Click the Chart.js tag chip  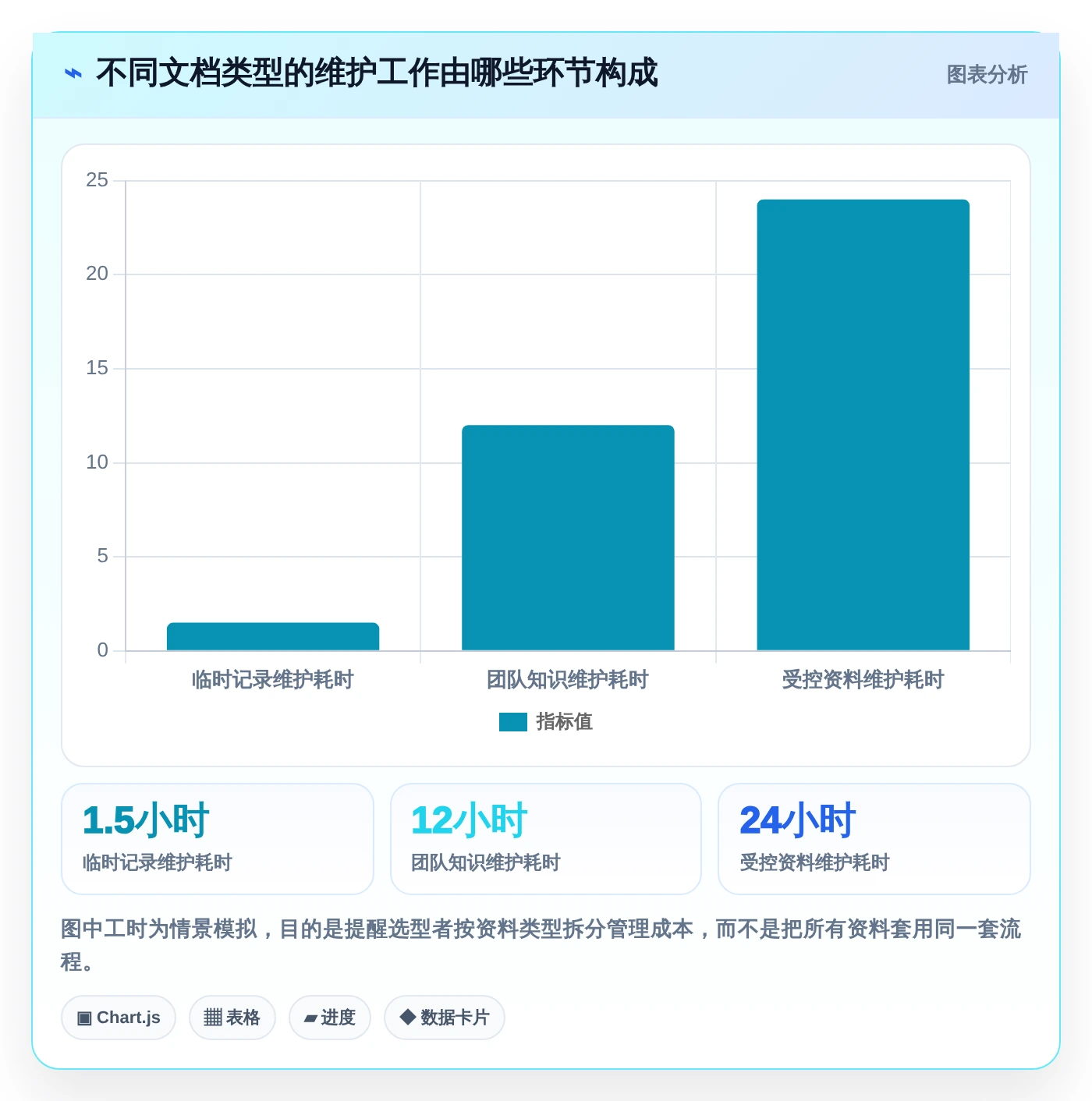pos(119,1018)
